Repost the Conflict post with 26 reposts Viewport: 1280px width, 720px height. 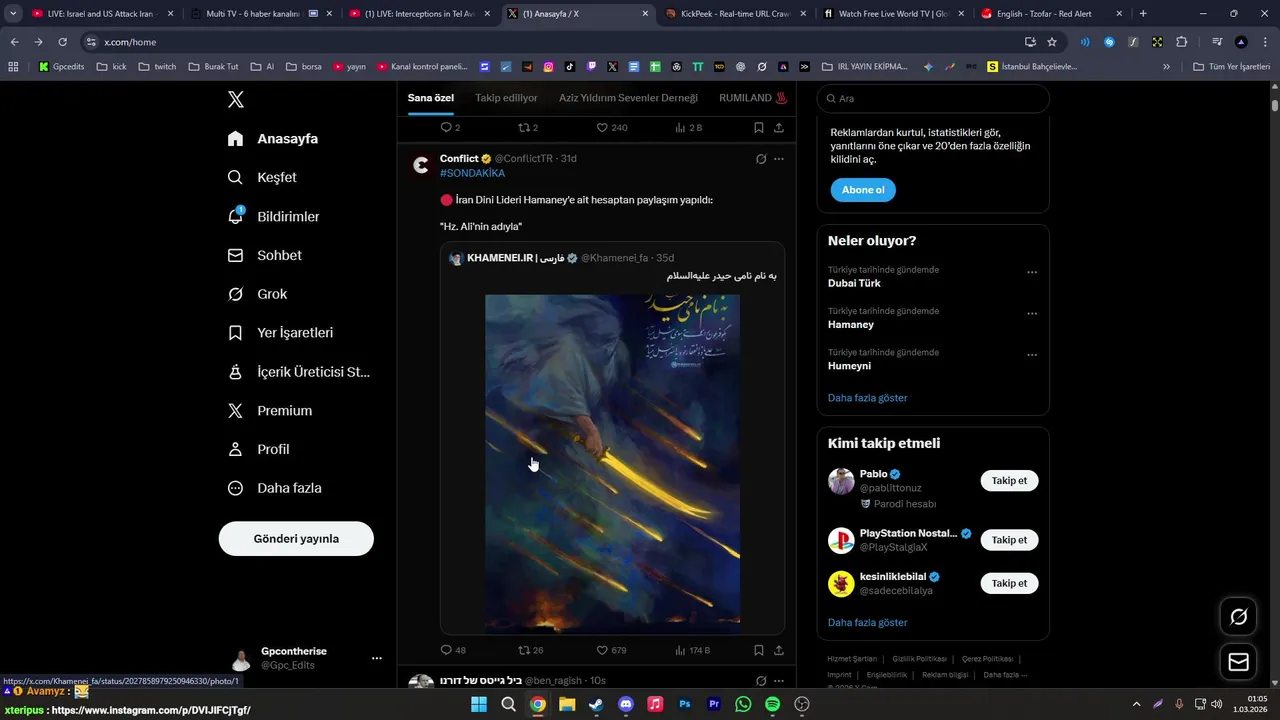(530, 650)
